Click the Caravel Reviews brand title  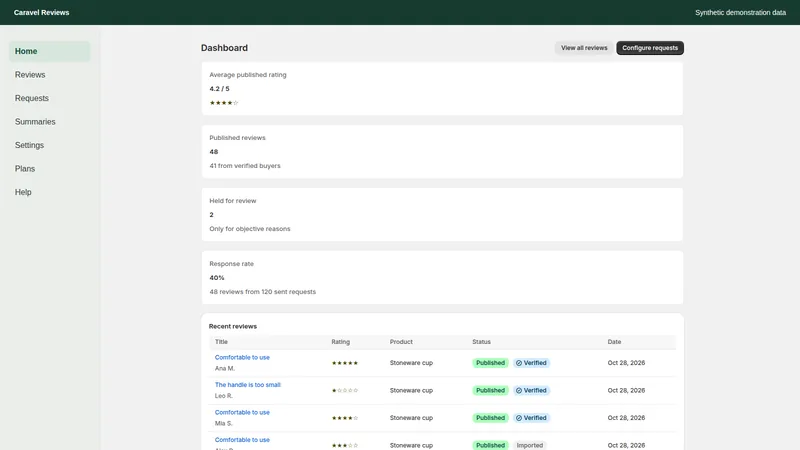41,13
